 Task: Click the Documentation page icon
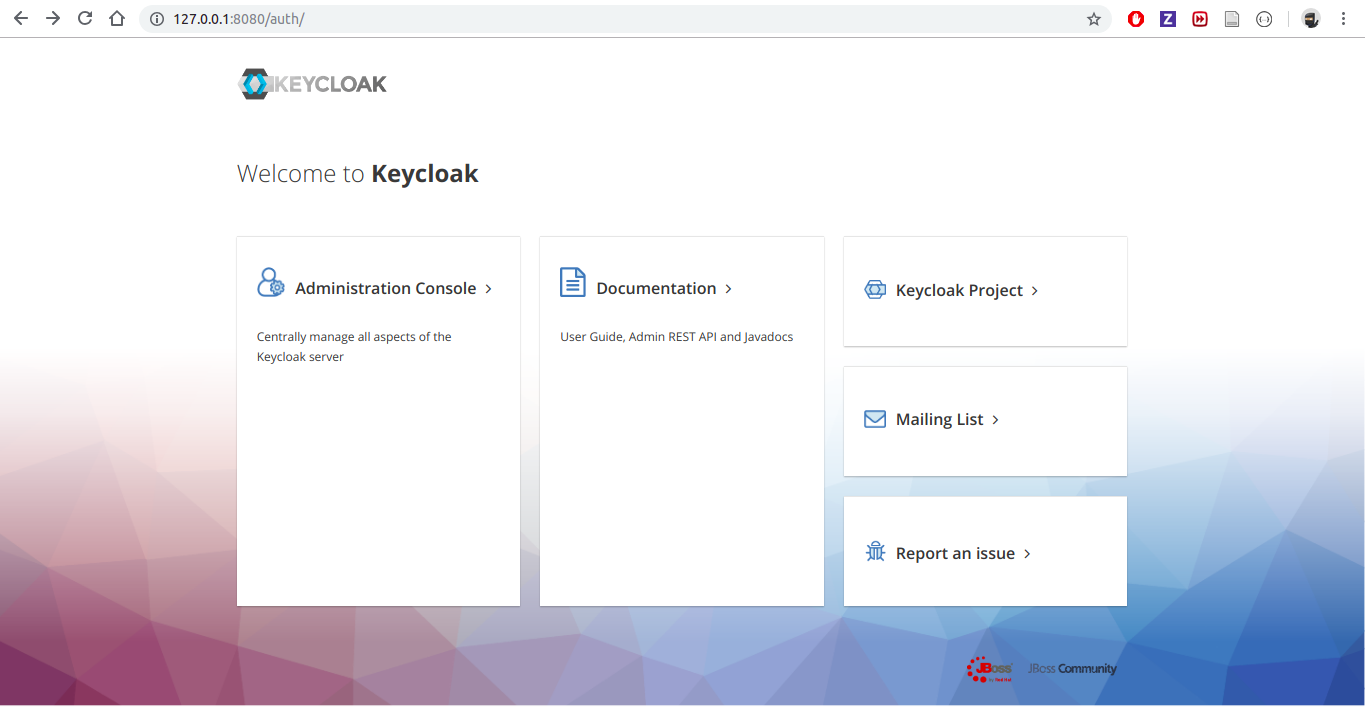click(x=573, y=283)
